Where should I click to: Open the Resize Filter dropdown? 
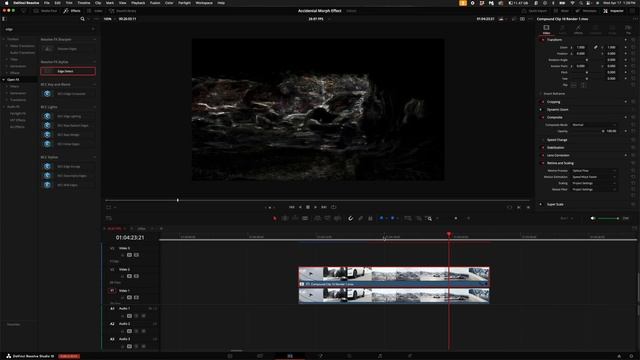pos(594,189)
